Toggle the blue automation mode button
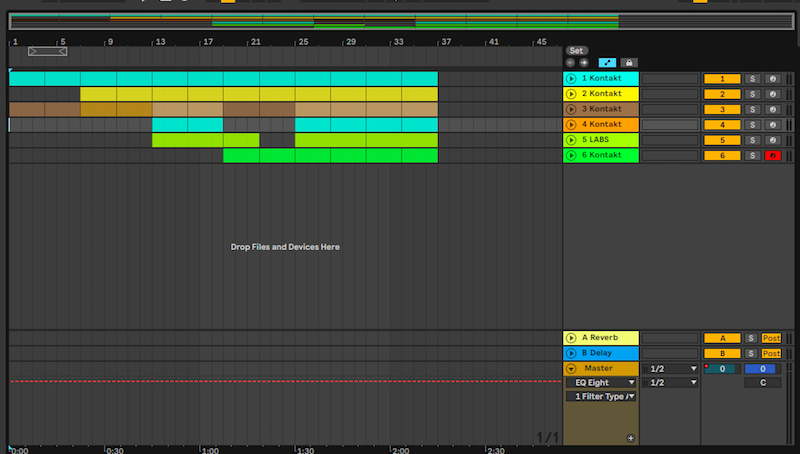 click(x=607, y=63)
